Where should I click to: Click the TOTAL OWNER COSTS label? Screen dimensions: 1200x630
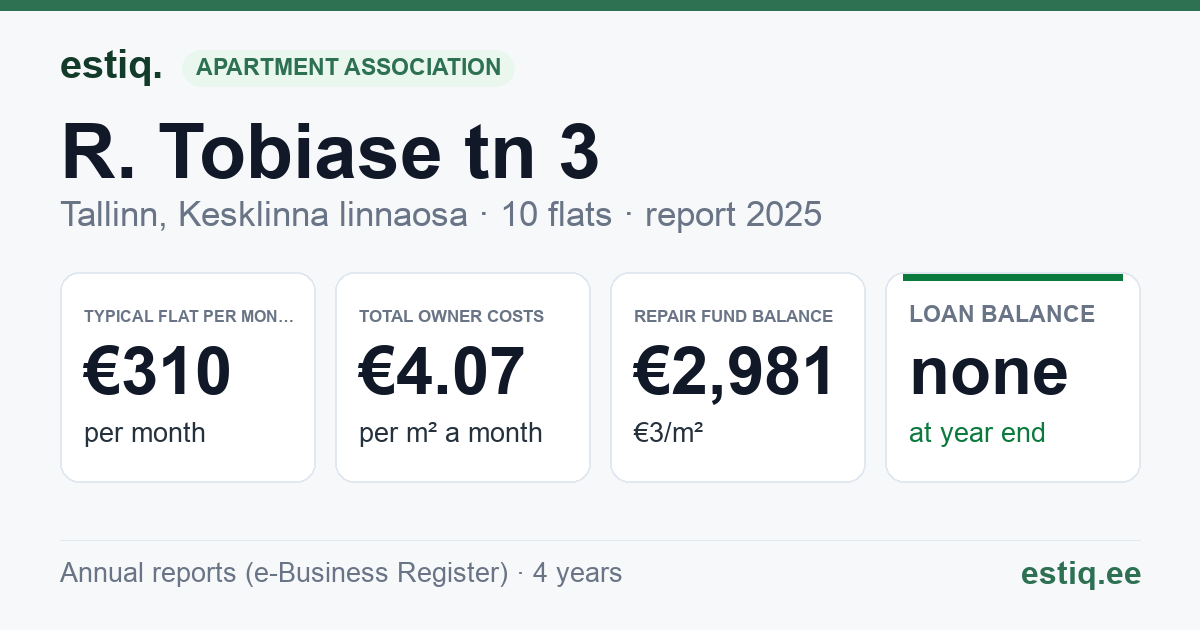[452, 316]
